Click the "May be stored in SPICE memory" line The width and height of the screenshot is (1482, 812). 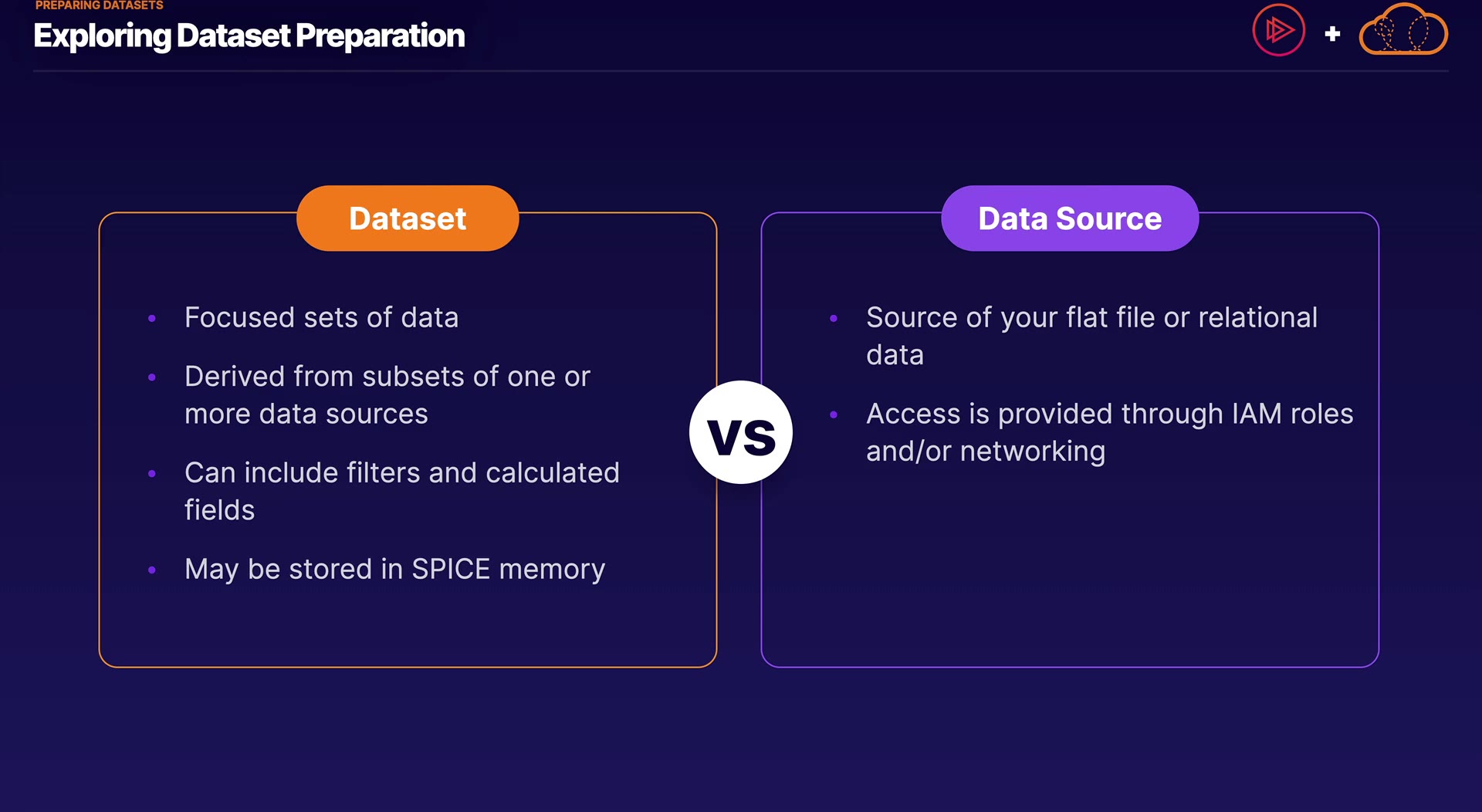click(x=394, y=570)
